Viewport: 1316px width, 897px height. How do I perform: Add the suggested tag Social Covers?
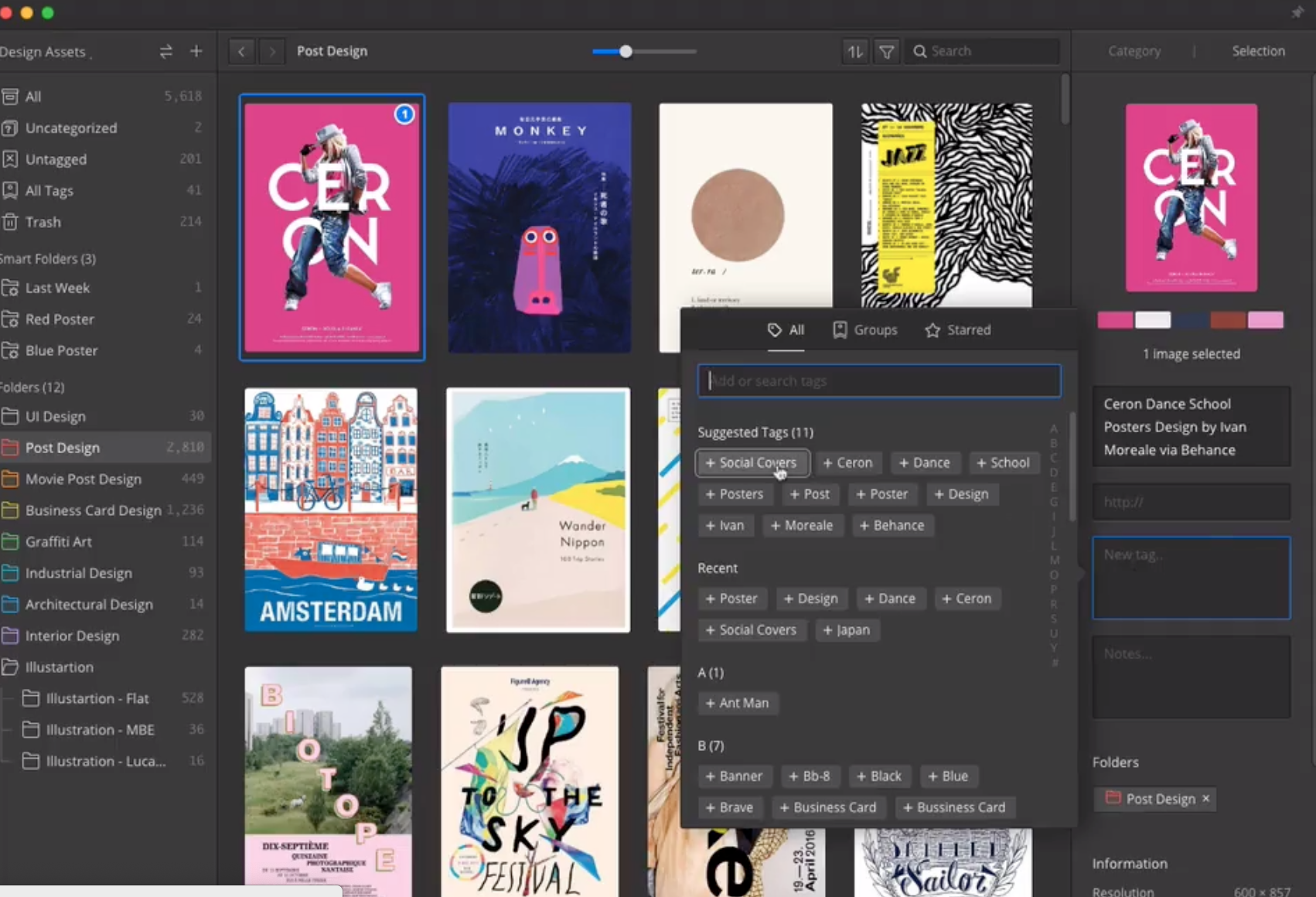click(752, 462)
